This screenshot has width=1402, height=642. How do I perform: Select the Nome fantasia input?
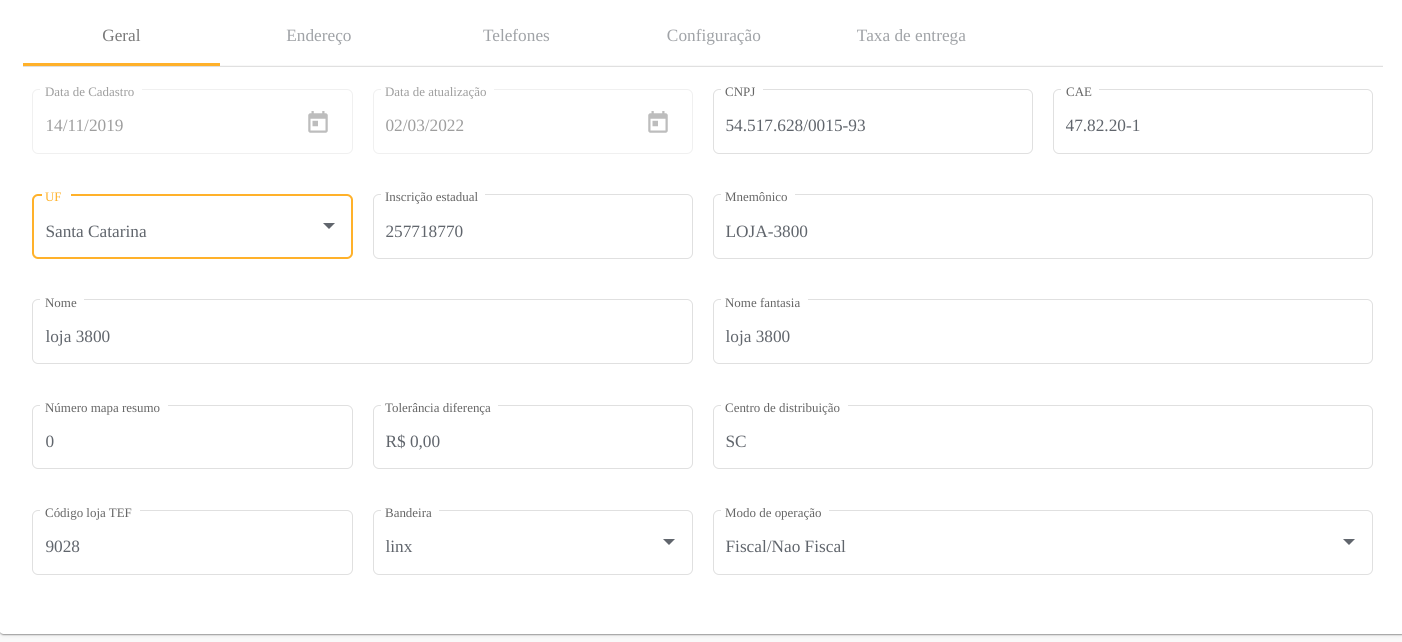click(x=1042, y=337)
